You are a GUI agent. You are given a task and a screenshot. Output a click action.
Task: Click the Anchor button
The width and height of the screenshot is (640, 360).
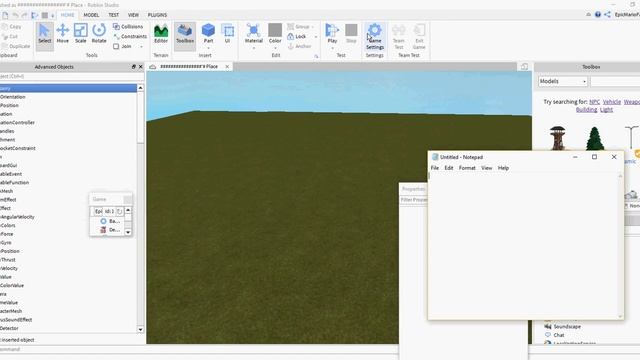(x=300, y=46)
